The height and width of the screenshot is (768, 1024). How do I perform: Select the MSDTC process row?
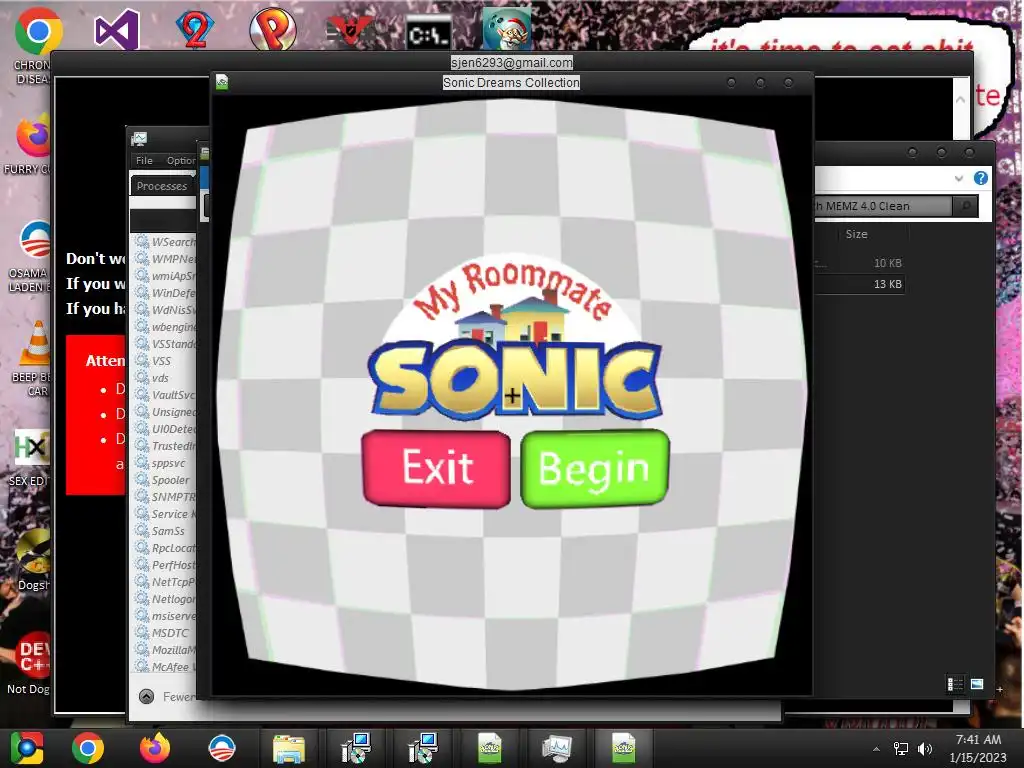pos(165,633)
